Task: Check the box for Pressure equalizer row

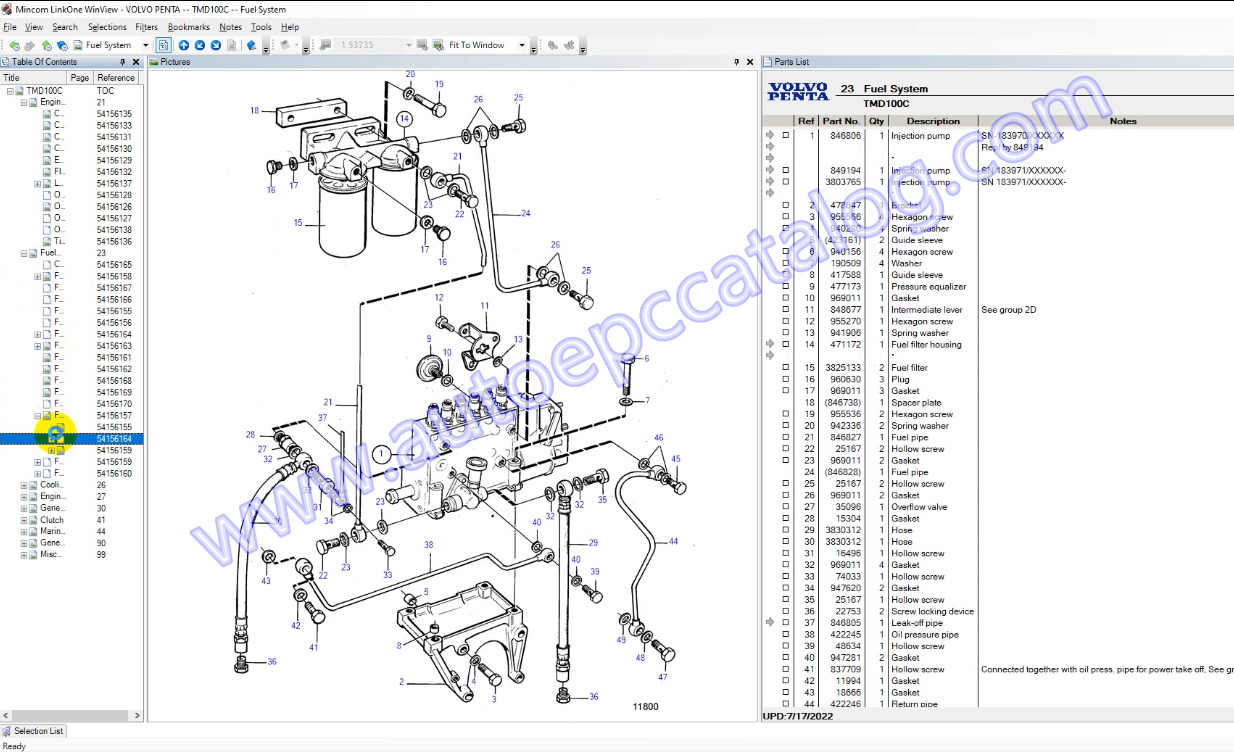Action: pyautogui.click(x=785, y=287)
